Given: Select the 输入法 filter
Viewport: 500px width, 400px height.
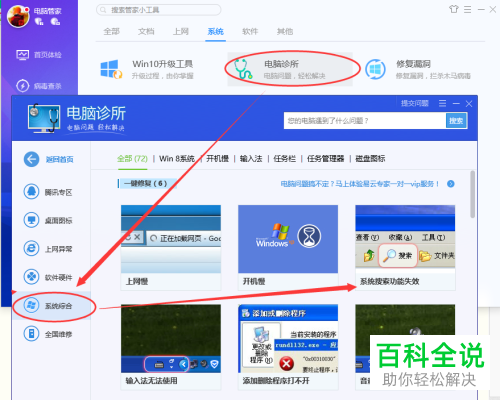Looking at the screenshot, I should pos(251,159).
